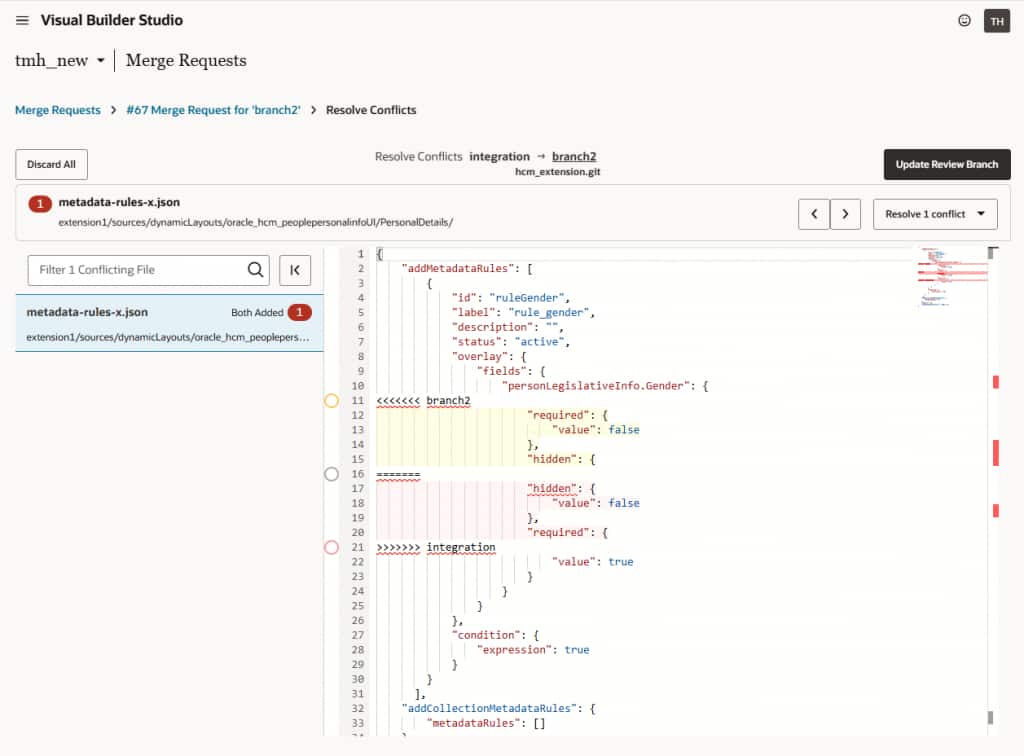Click the "value": true line

coord(592,561)
